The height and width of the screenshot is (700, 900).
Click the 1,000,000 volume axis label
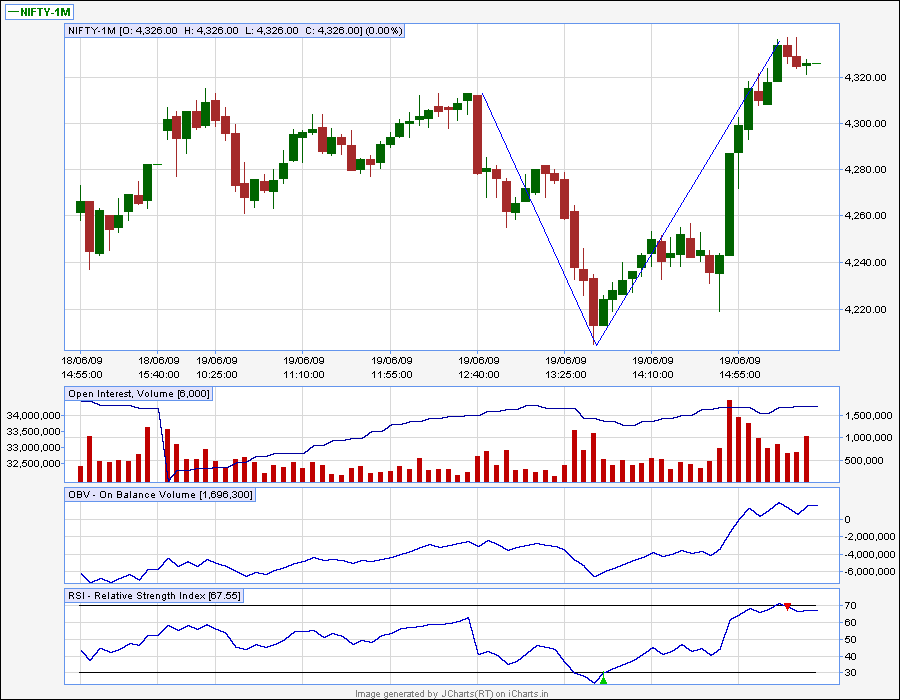coord(869,438)
